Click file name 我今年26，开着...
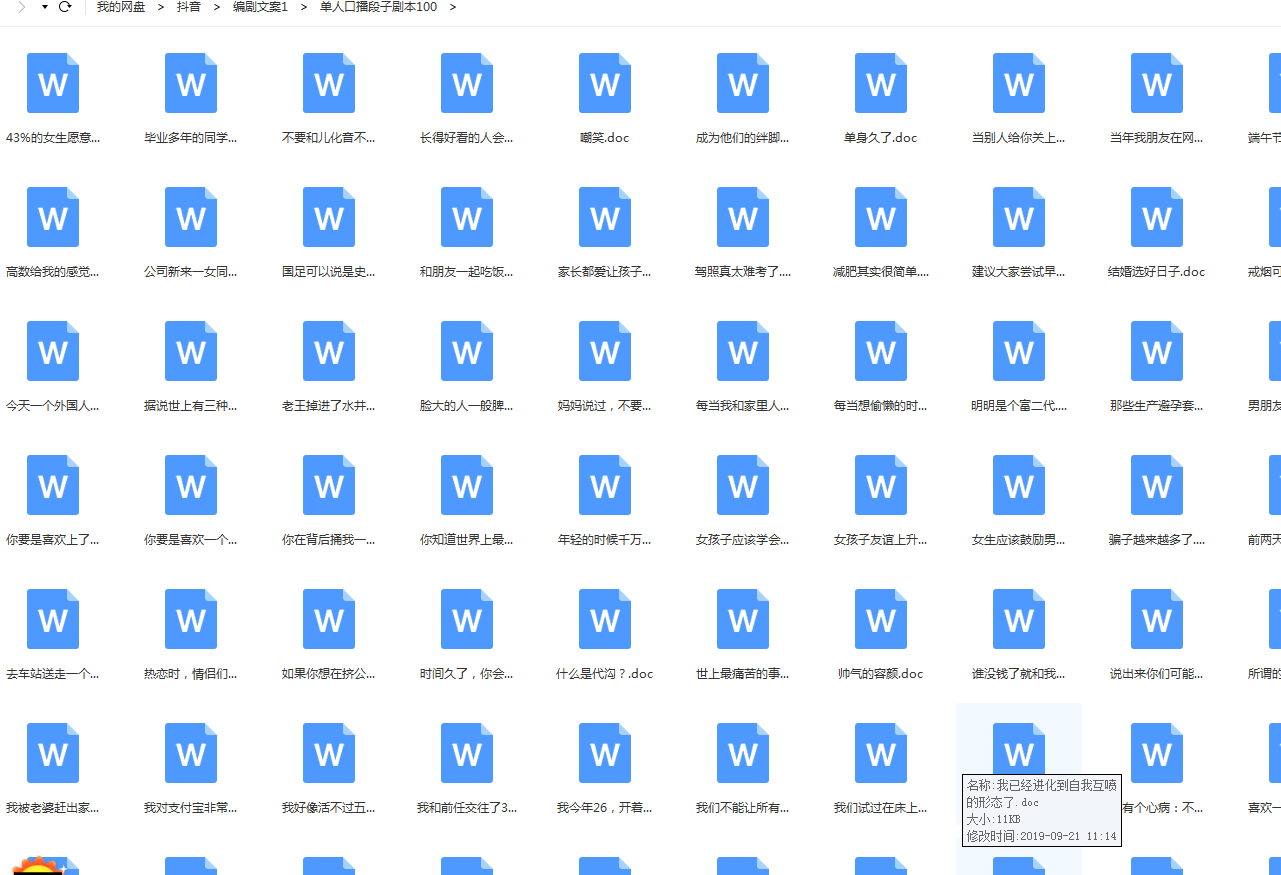This screenshot has width=1281, height=875. point(605,808)
